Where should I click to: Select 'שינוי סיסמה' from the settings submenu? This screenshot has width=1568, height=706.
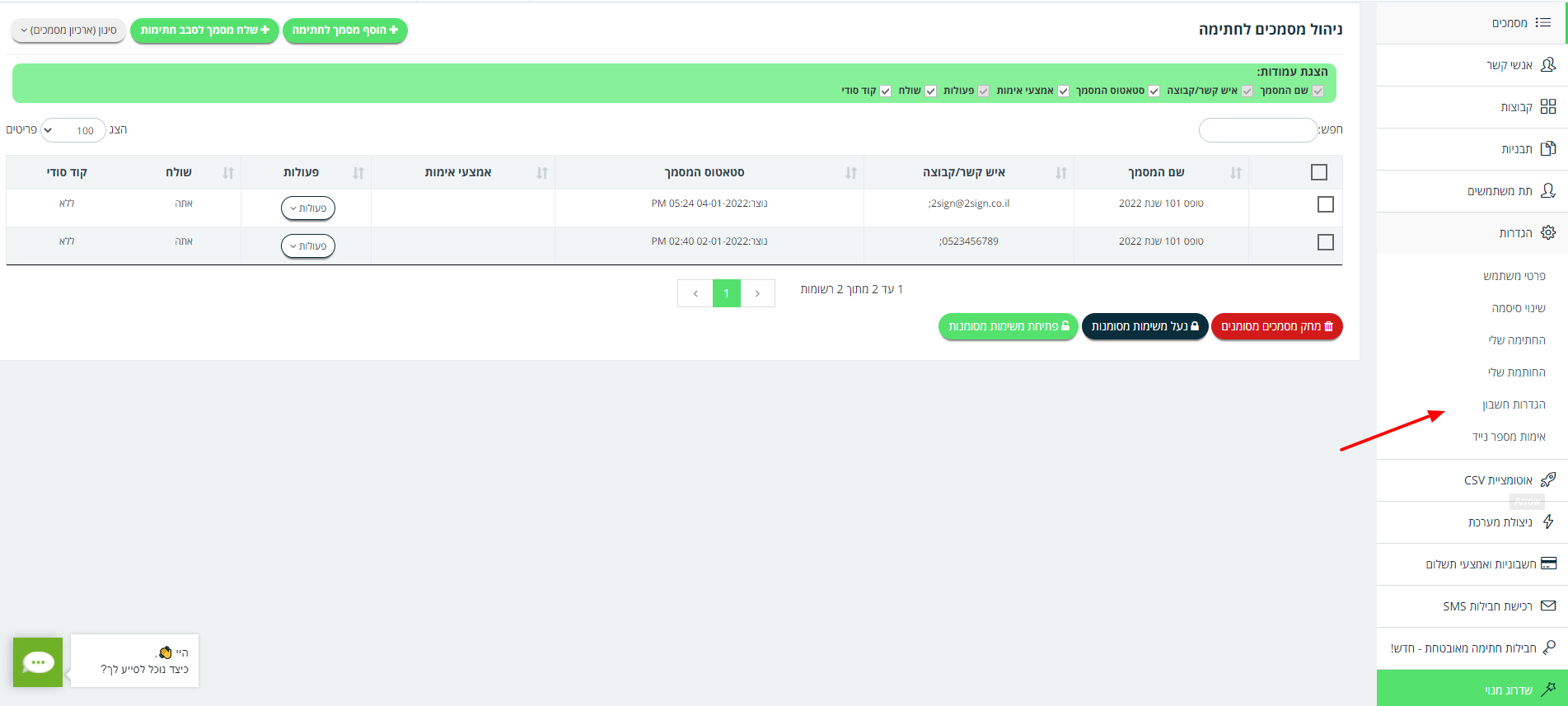pyautogui.click(x=1518, y=308)
